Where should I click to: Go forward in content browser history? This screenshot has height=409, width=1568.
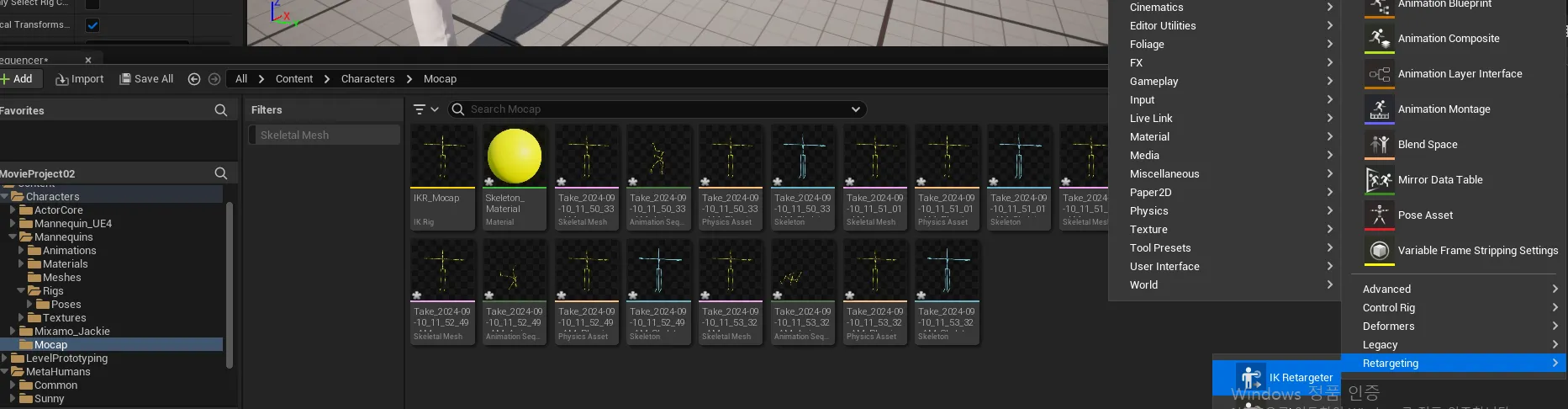tap(214, 79)
